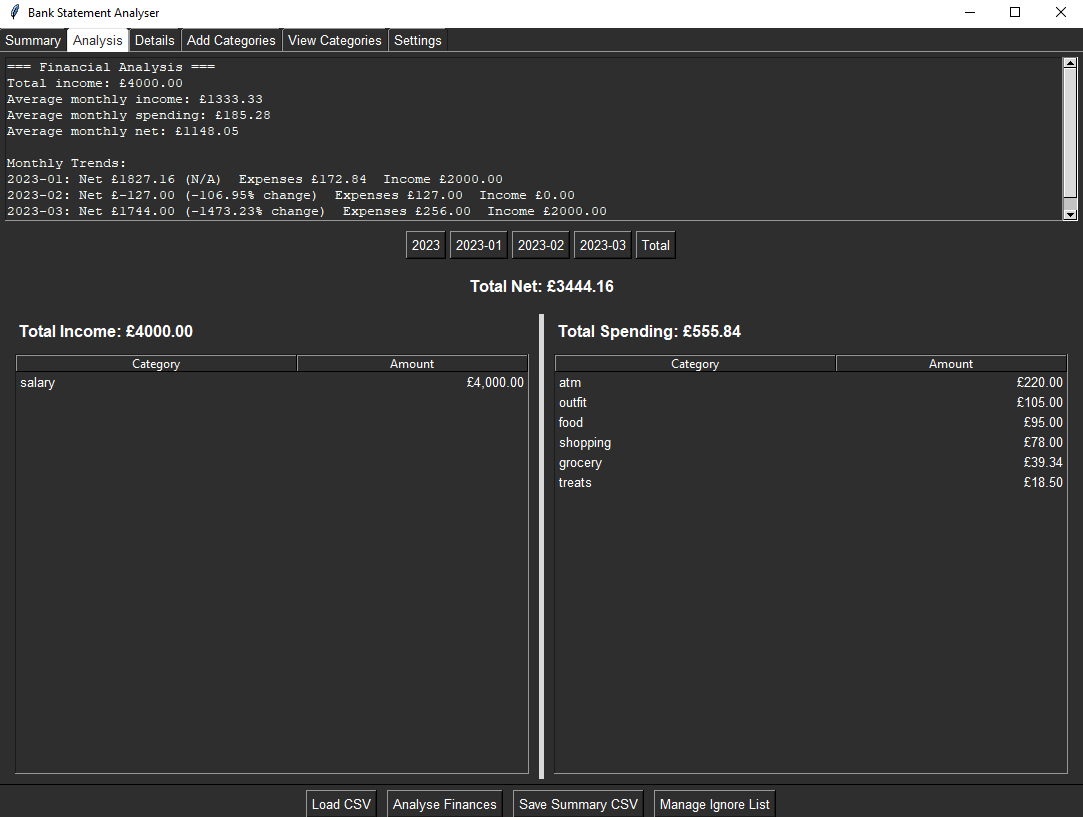Sort spending table by Amount header
This screenshot has height=817, width=1083.
click(x=951, y=364)
